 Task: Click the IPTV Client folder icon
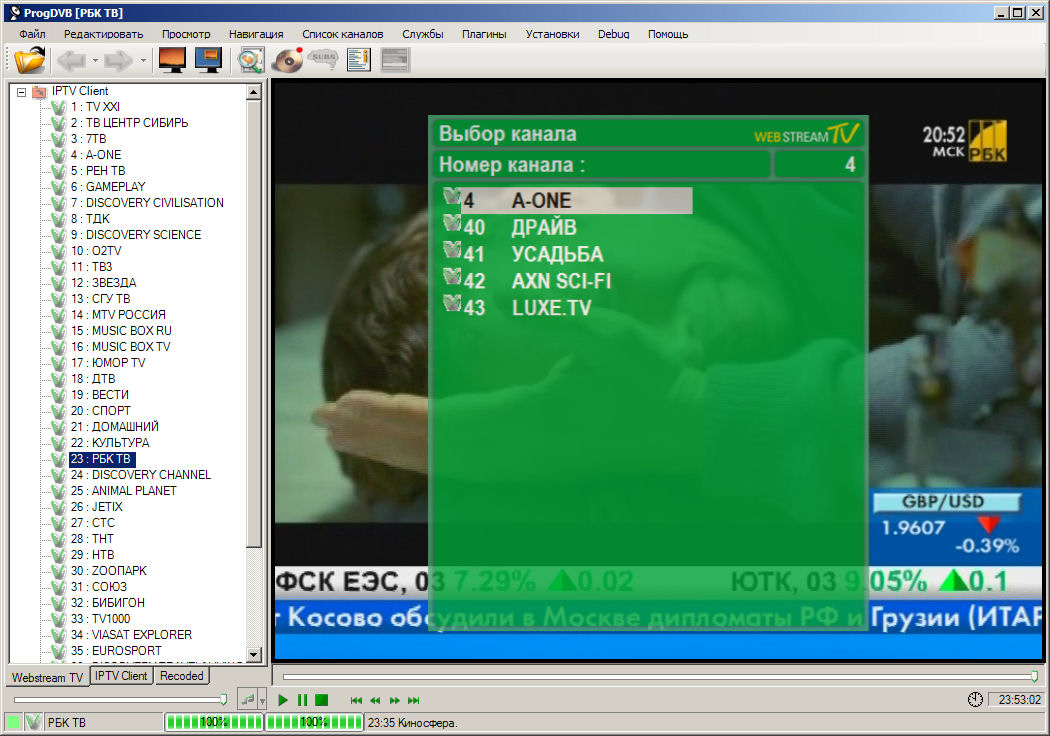(40, 91)
